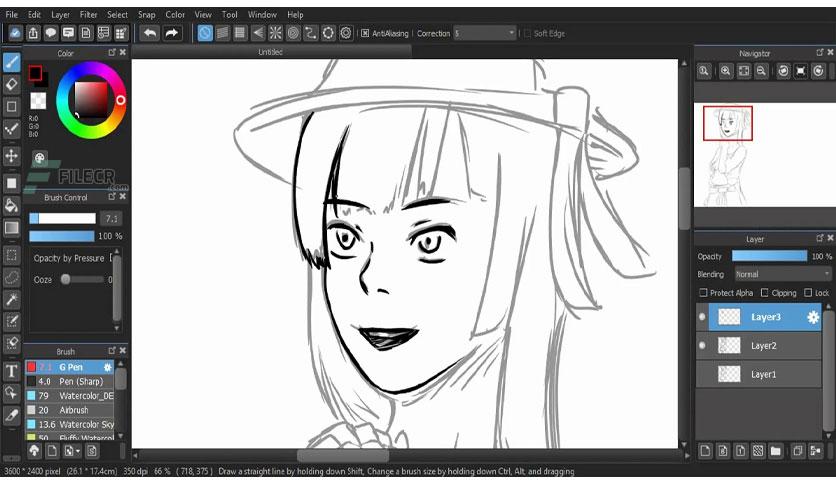Screen dimensions: 836x484
Task: Adjust the layer Opacity slider
Action: click(x=769, y=256)
